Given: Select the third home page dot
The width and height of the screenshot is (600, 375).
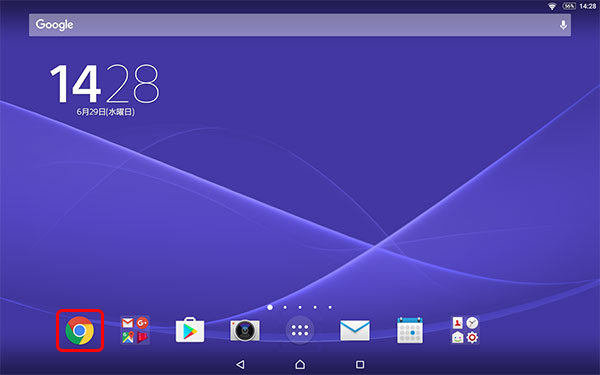Looking at the screenshot, I should pyautogui.click(x=300, y=307).
